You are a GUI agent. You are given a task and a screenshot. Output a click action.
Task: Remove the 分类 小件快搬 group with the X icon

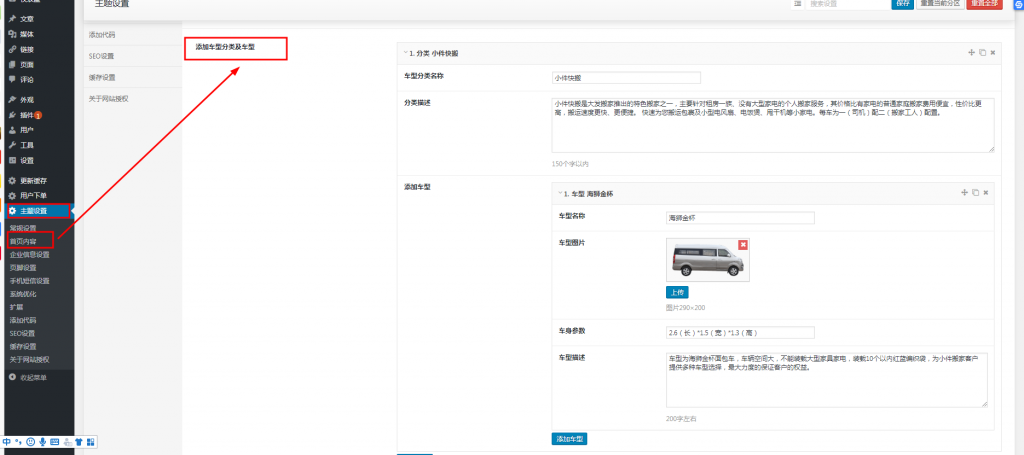coord(993,52)
